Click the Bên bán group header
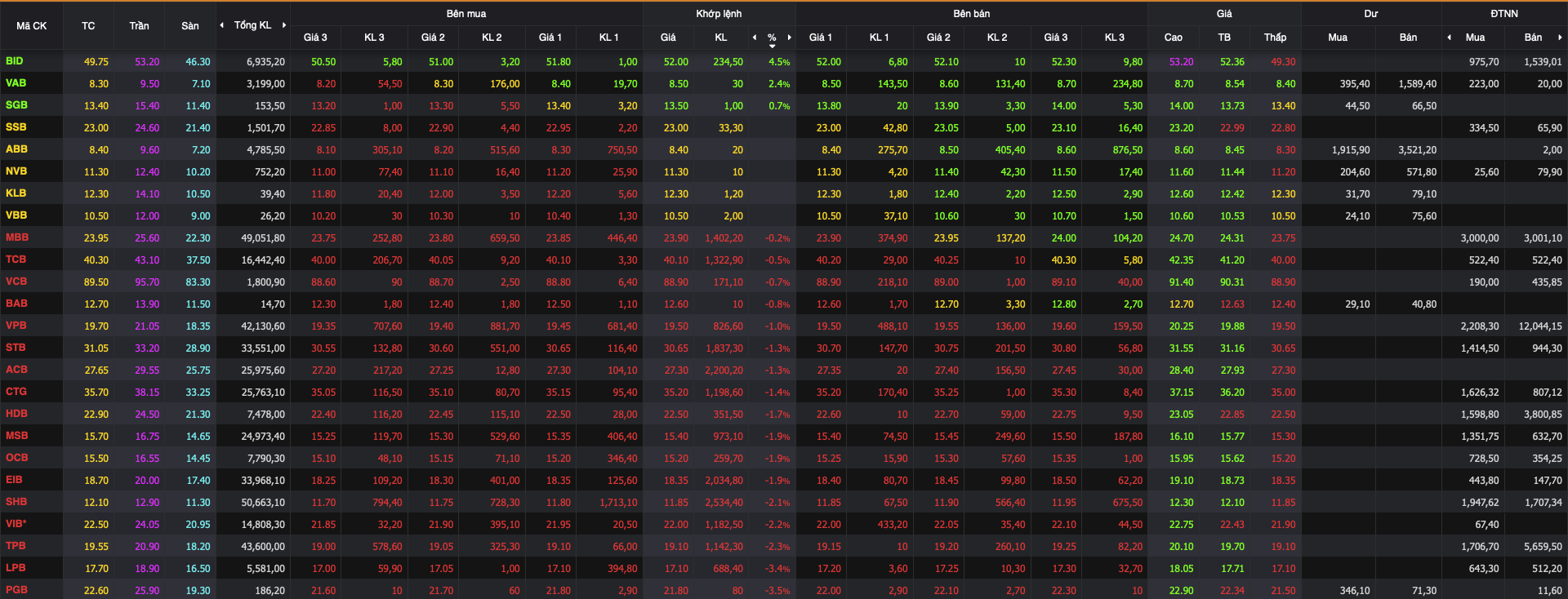 [972, 14]
